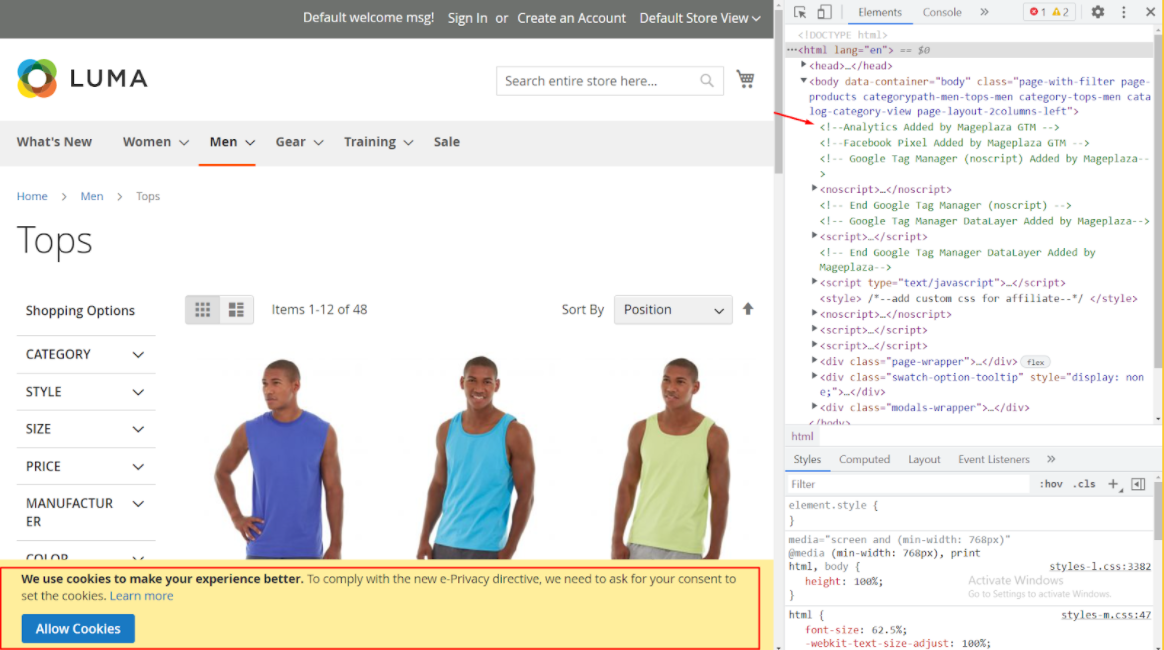1164x650 pixels.
Task: Switch to the Console tab
Action: click(942, 12)
